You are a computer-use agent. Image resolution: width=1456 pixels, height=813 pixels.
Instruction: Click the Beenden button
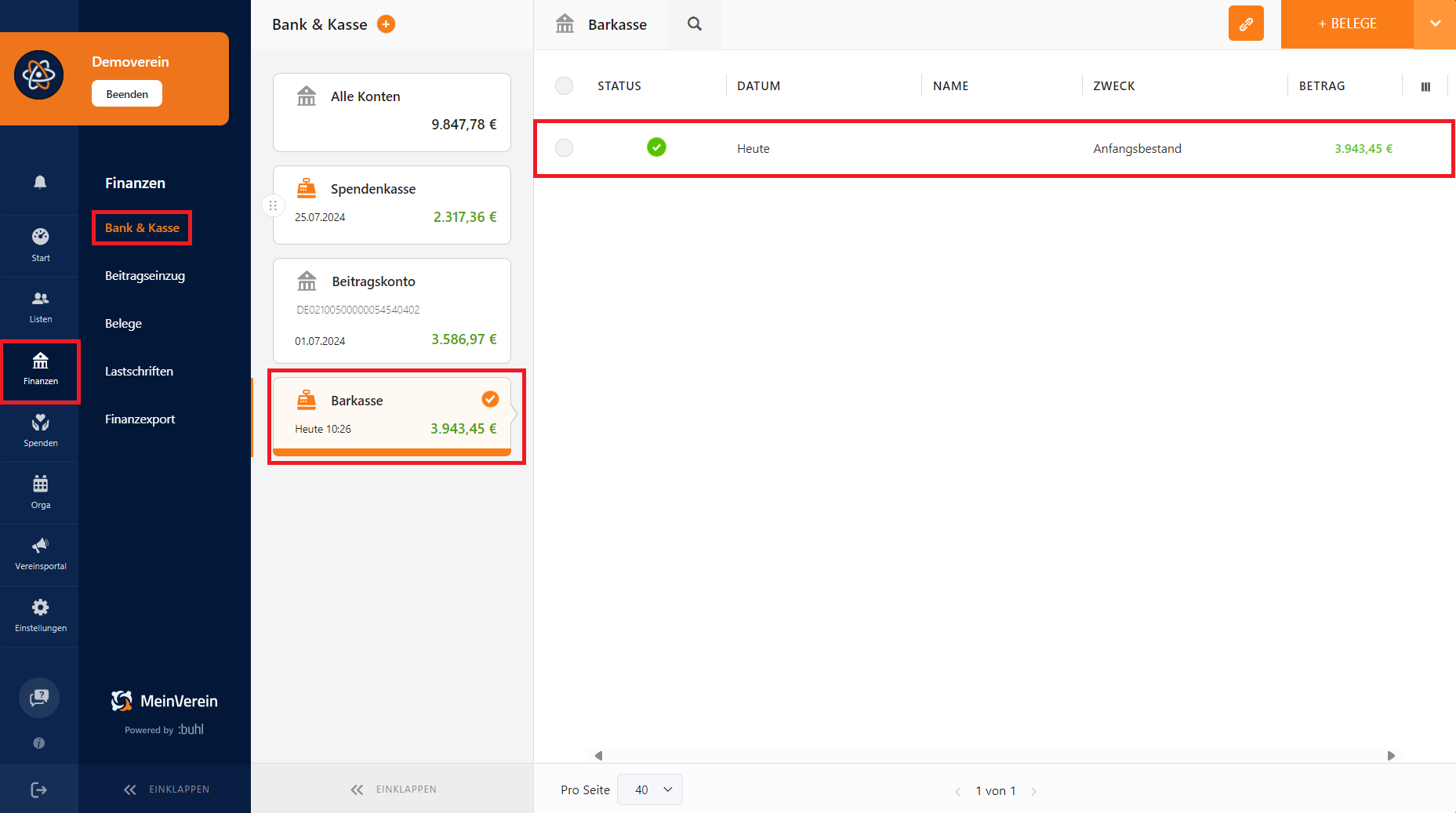[x=127, y=94]
